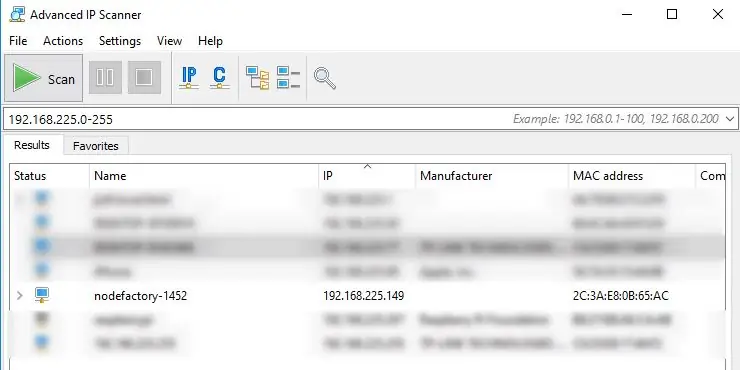The image size is (740, 370).
Task: Minimize the Advanced IP Scanner window
Action: [x=627, y=15]
